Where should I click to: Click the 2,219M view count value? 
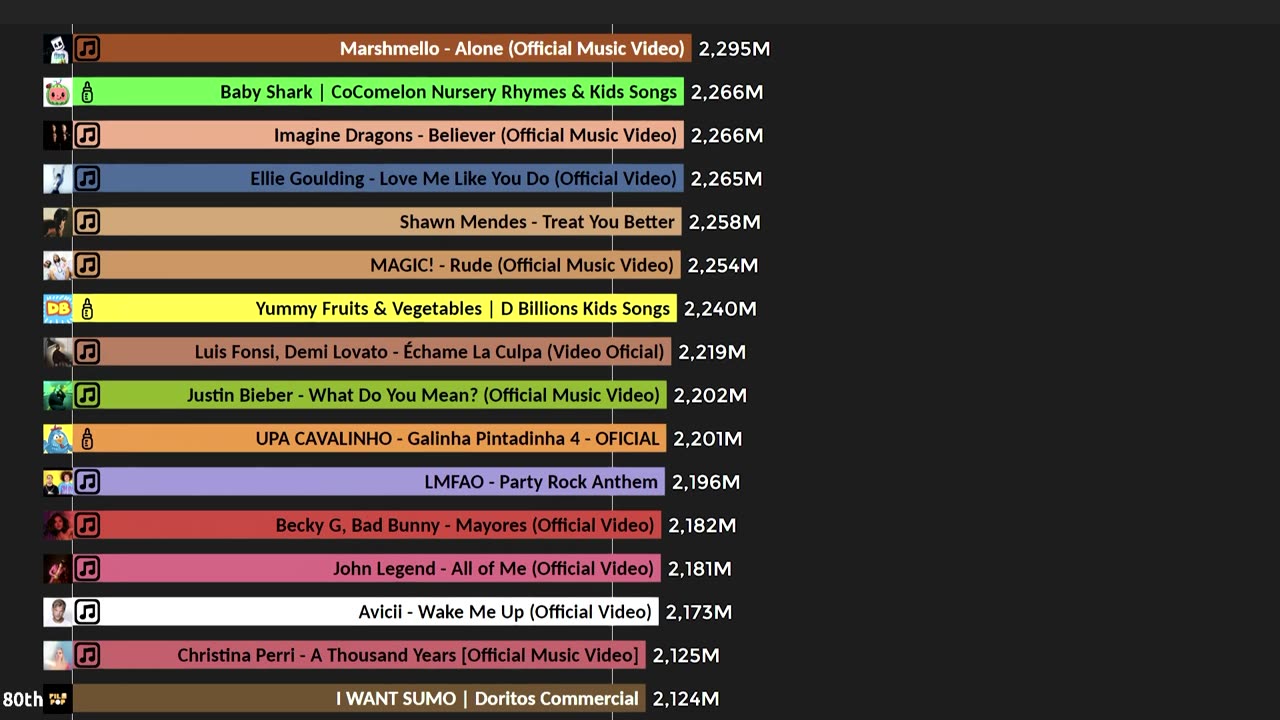pyautogui.click(x=712, y=352)
